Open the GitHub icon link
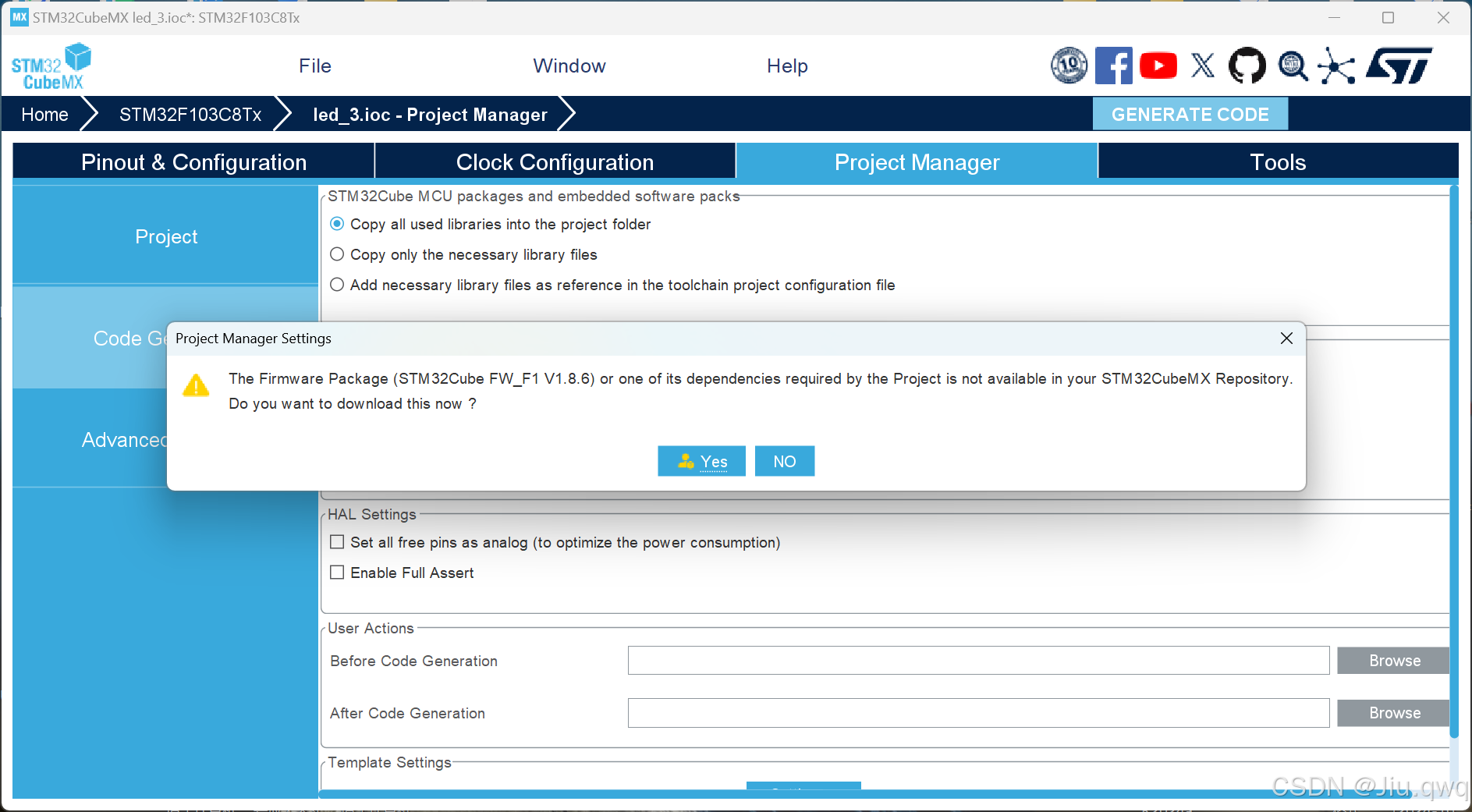 tap(1247, 66)
